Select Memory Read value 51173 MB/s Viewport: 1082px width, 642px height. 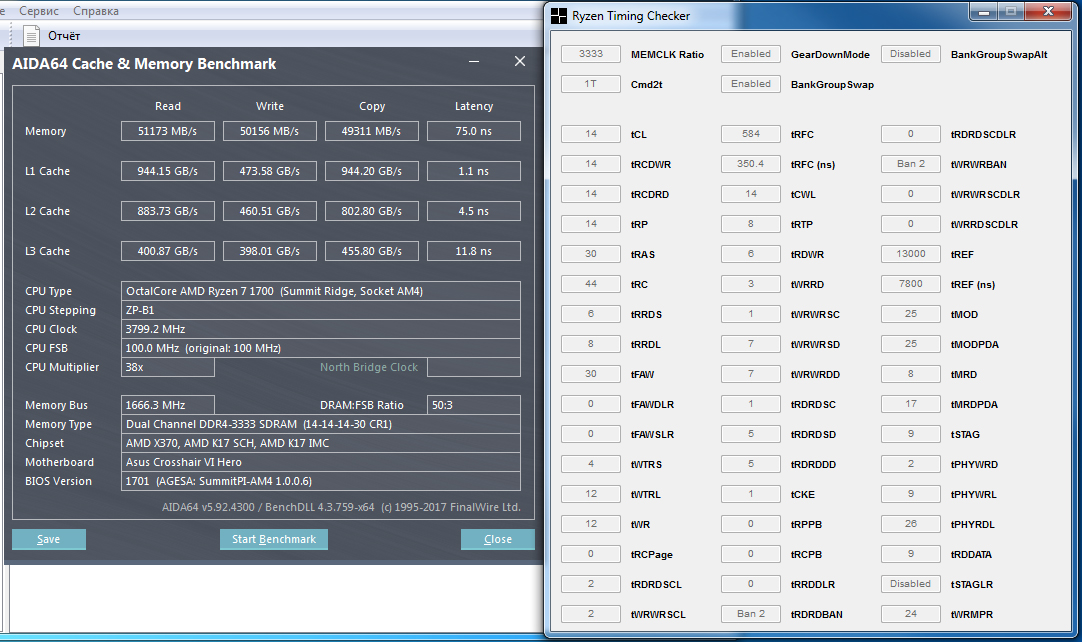(x=168, y=131)
